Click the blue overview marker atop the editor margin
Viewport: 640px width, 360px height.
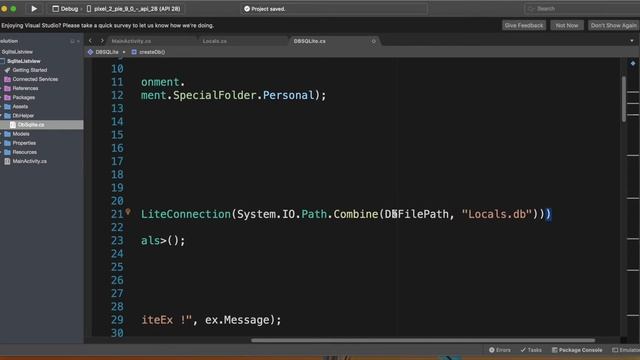(633, 63)
